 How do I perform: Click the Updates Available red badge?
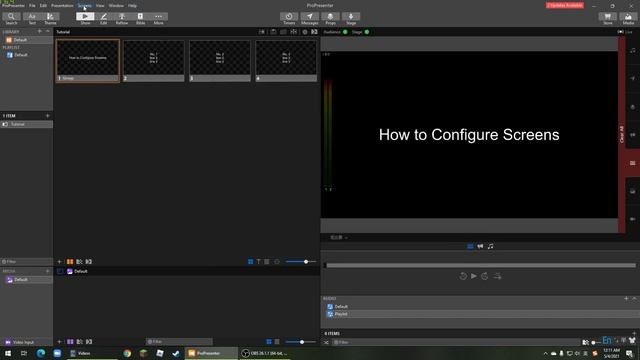point(565,5)
